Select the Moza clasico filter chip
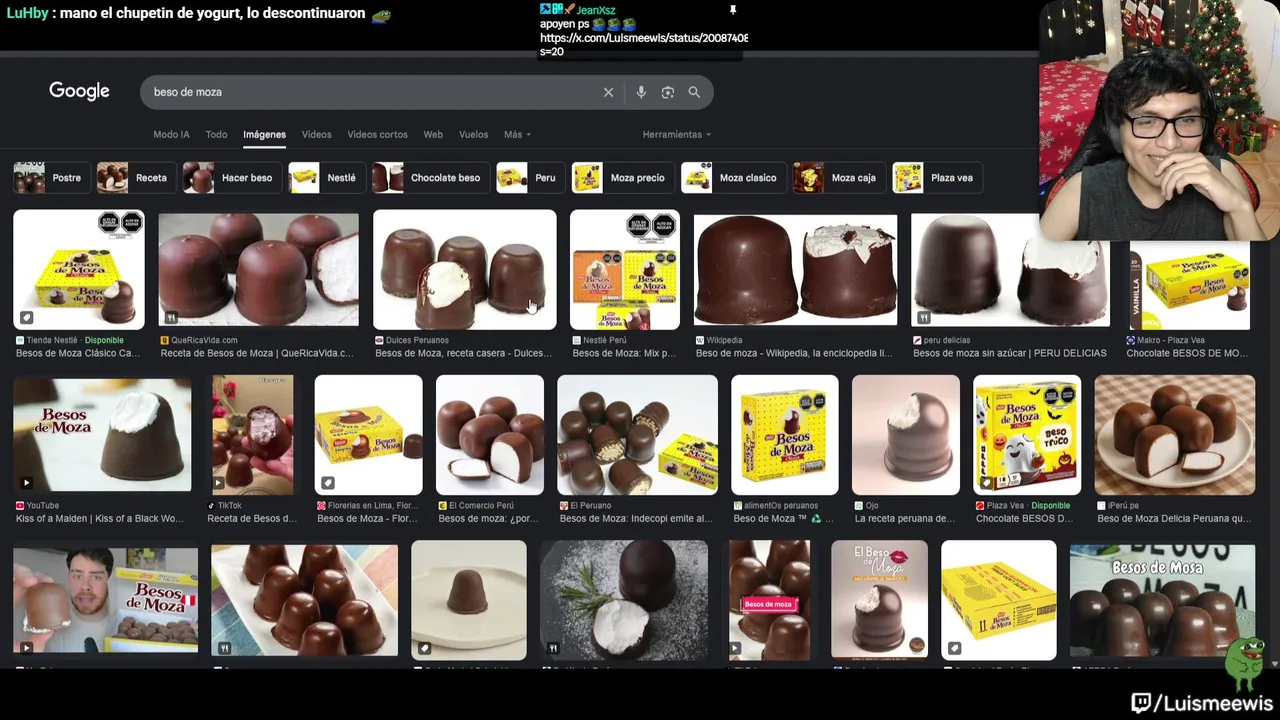This screenshot has width=1280, height=720. (x=732, y=178)
